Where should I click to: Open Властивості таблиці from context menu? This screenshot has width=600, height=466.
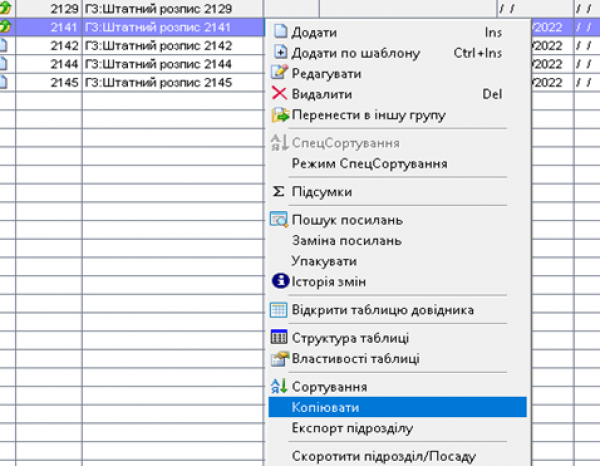click(355, 358)
